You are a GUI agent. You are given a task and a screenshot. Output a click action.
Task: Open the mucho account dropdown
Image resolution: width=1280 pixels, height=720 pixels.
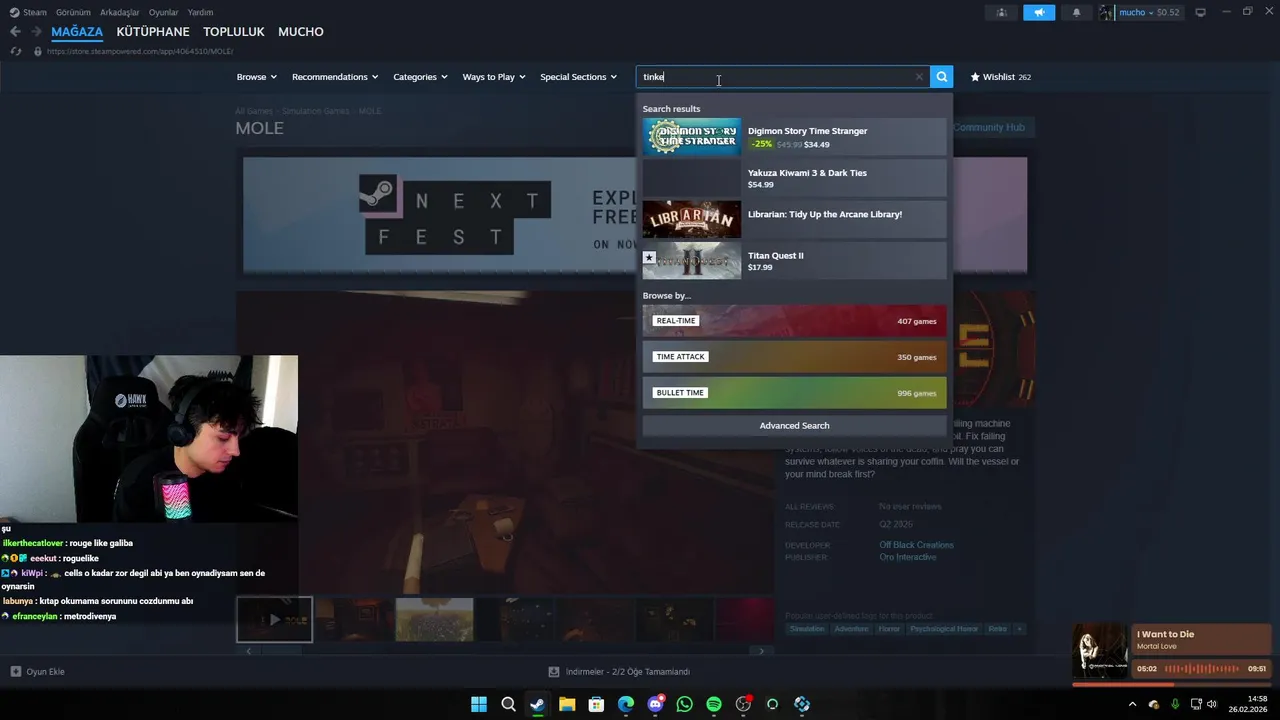click(1141, 13)
